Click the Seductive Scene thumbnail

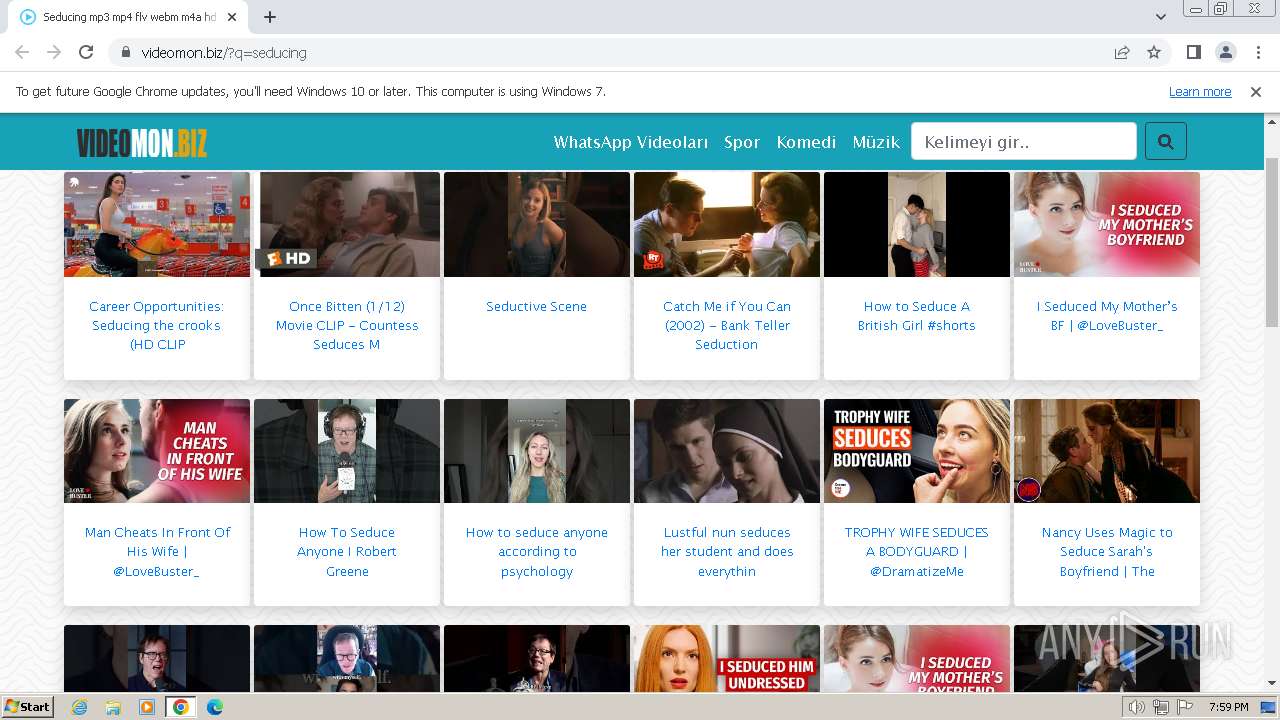click(537, 224)
